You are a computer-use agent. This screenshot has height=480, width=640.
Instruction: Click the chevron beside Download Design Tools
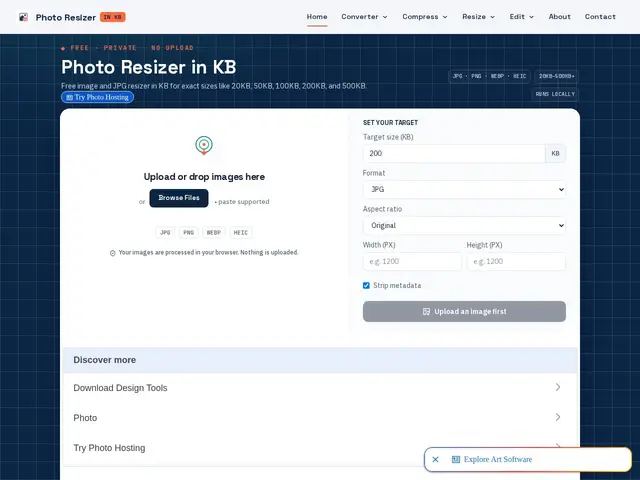[558, 387]
